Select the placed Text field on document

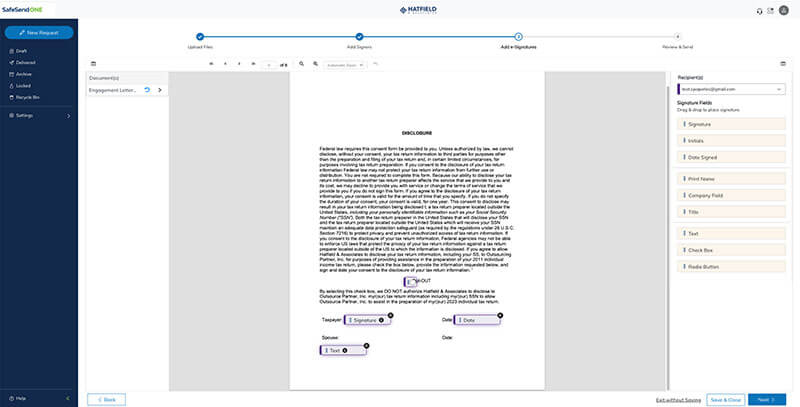343,350
